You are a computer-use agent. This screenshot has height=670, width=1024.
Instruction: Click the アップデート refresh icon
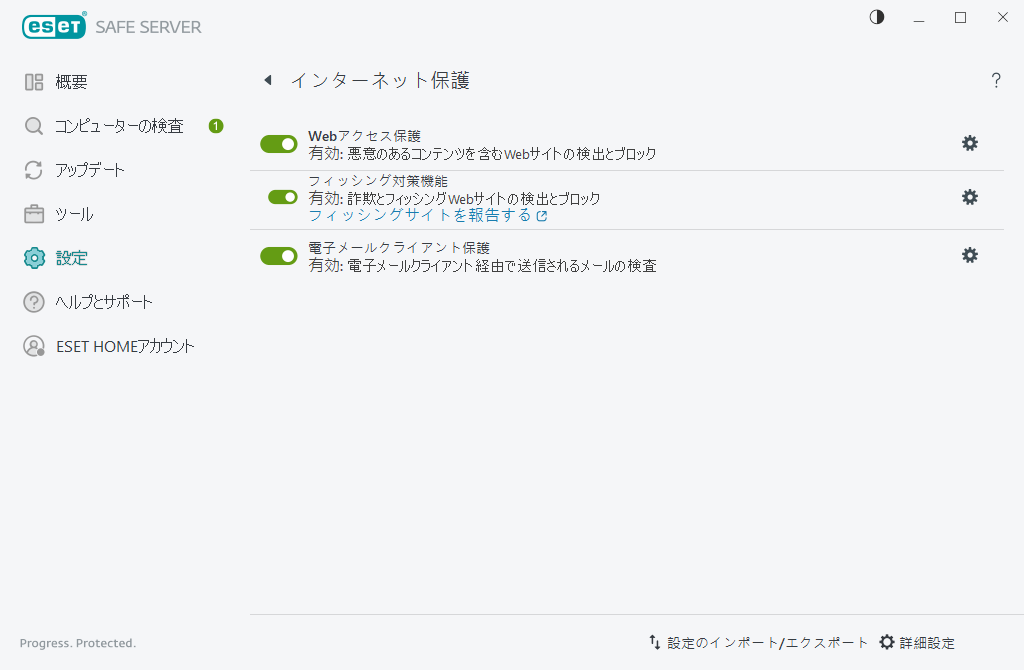tap(32, 169)
